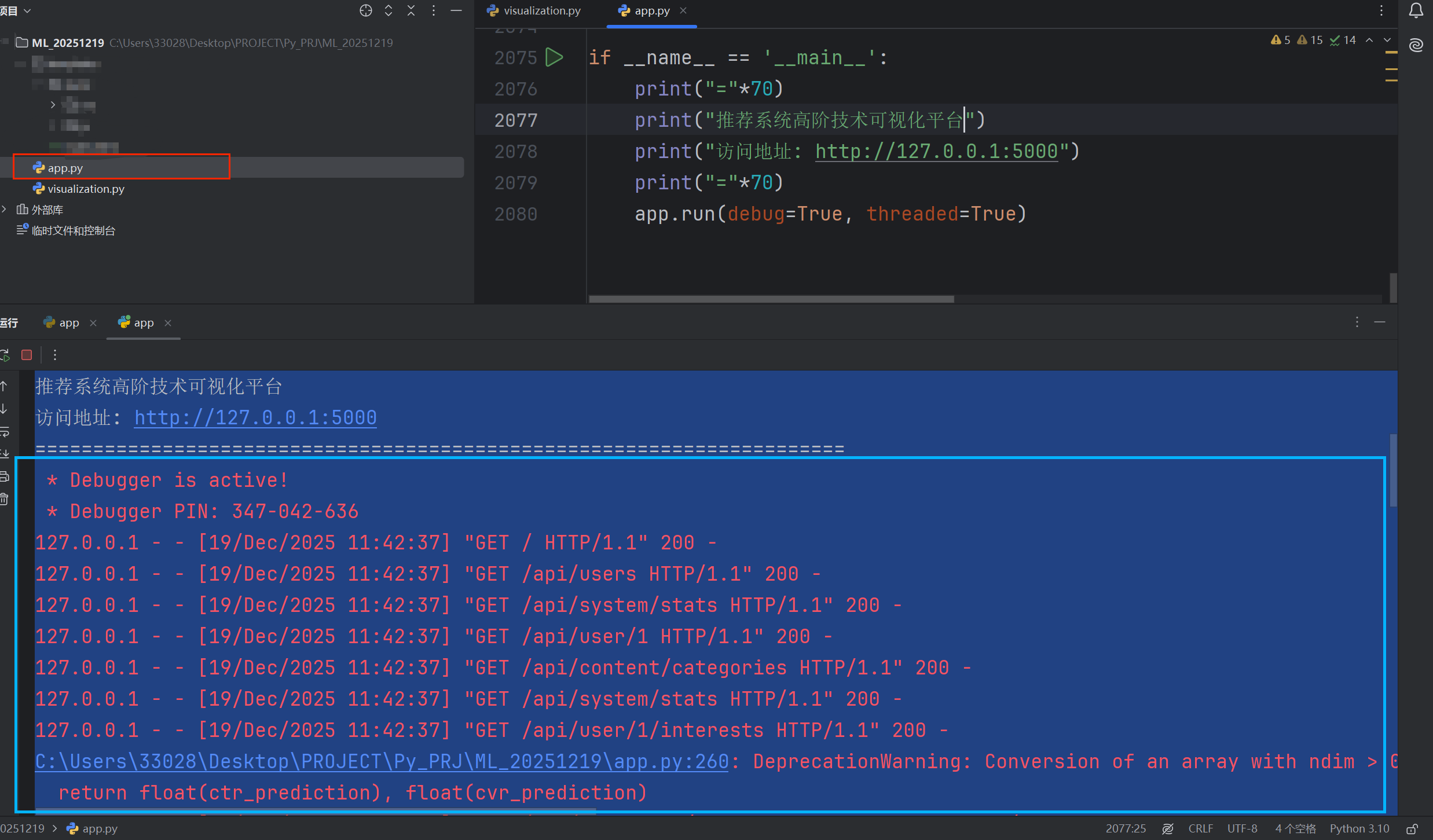Open the http://127.0.0.1:5000 link in the console
Viewport: 1433px width, 840px height.
coord(255,417)
